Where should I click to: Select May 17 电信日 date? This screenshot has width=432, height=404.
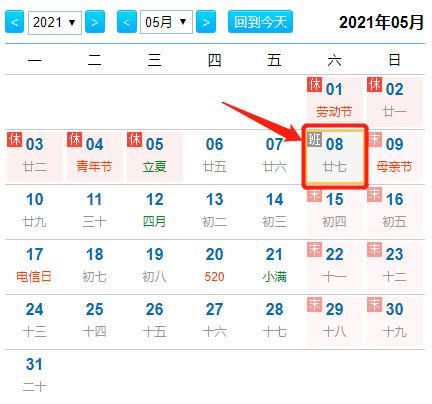[x=35, y=267]
